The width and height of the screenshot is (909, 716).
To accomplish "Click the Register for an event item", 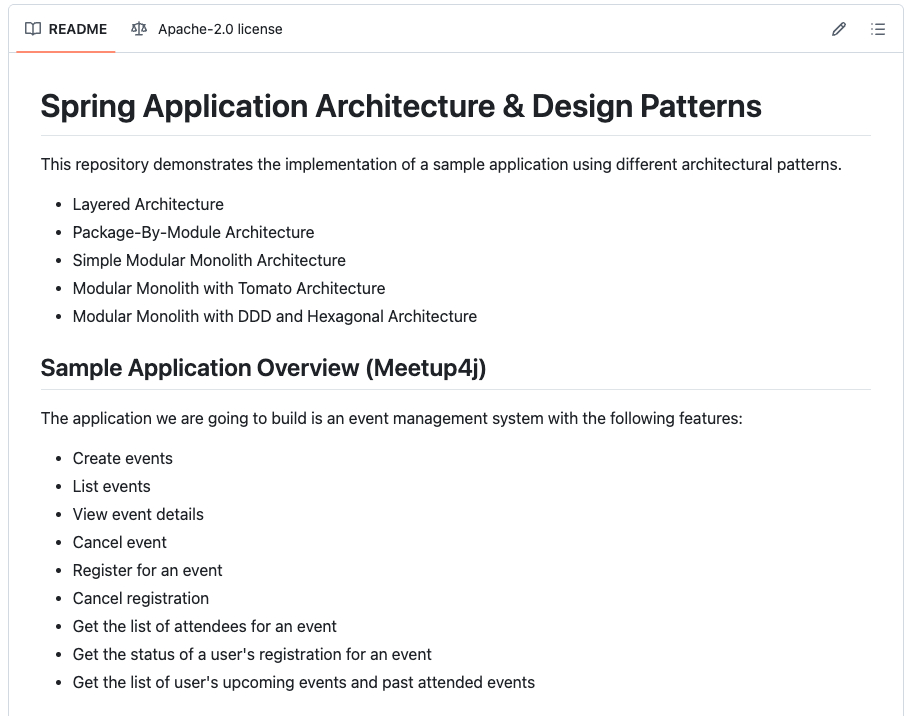I will tap(148, 570).
